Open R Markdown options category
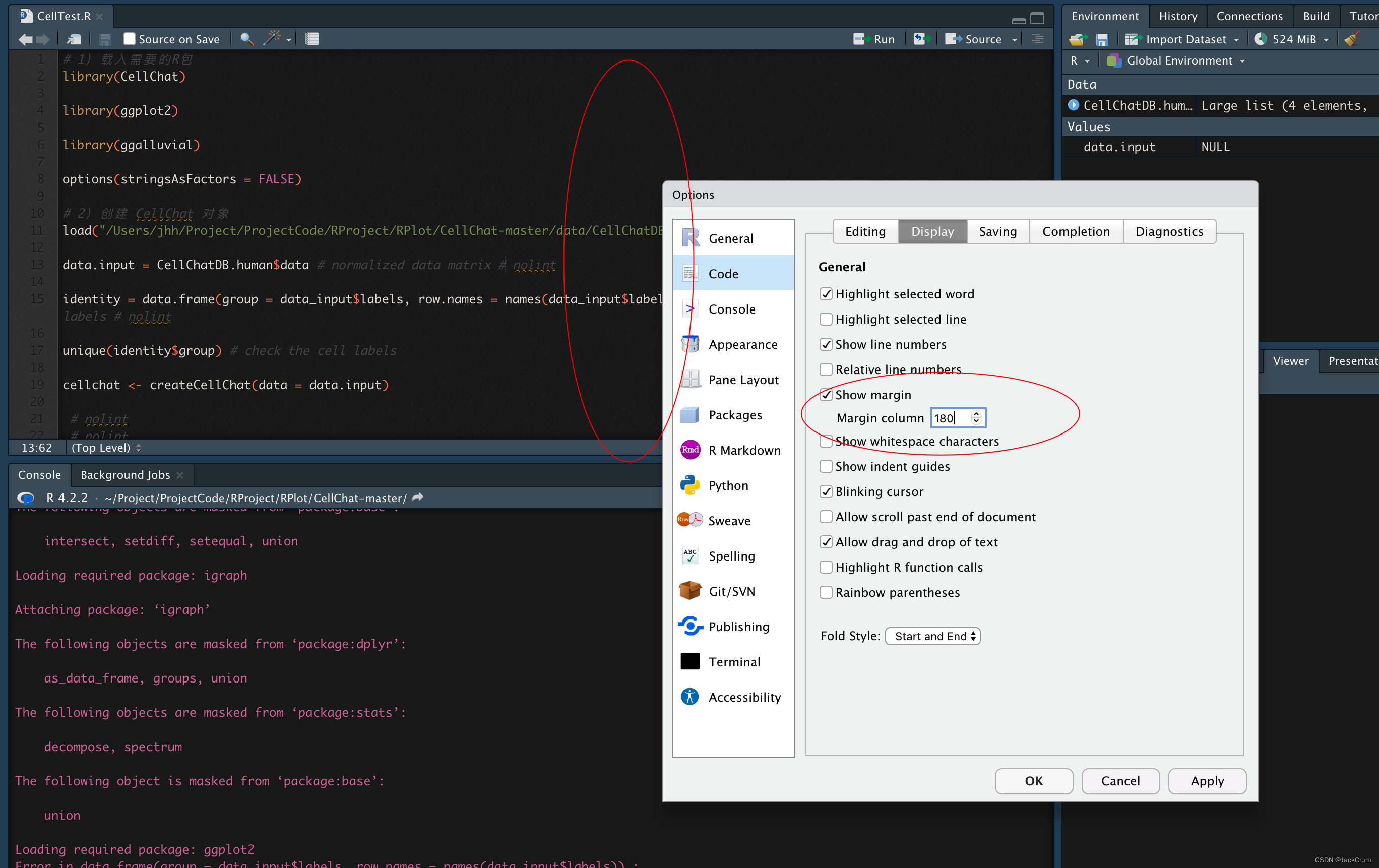This screenshot has width=1379, height=868. tap(744, 450)
